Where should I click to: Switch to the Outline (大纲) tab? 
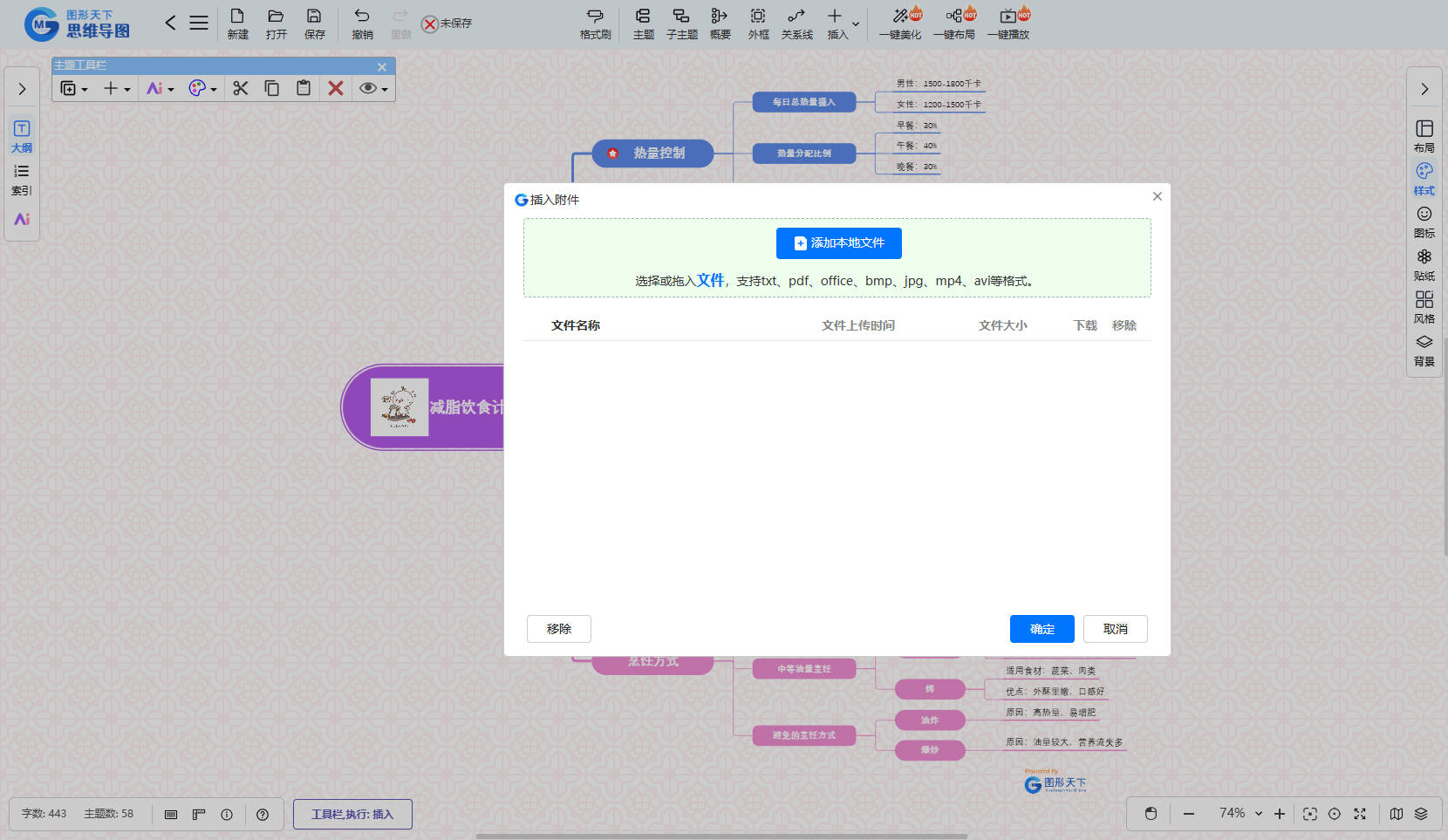pos(22,136)
